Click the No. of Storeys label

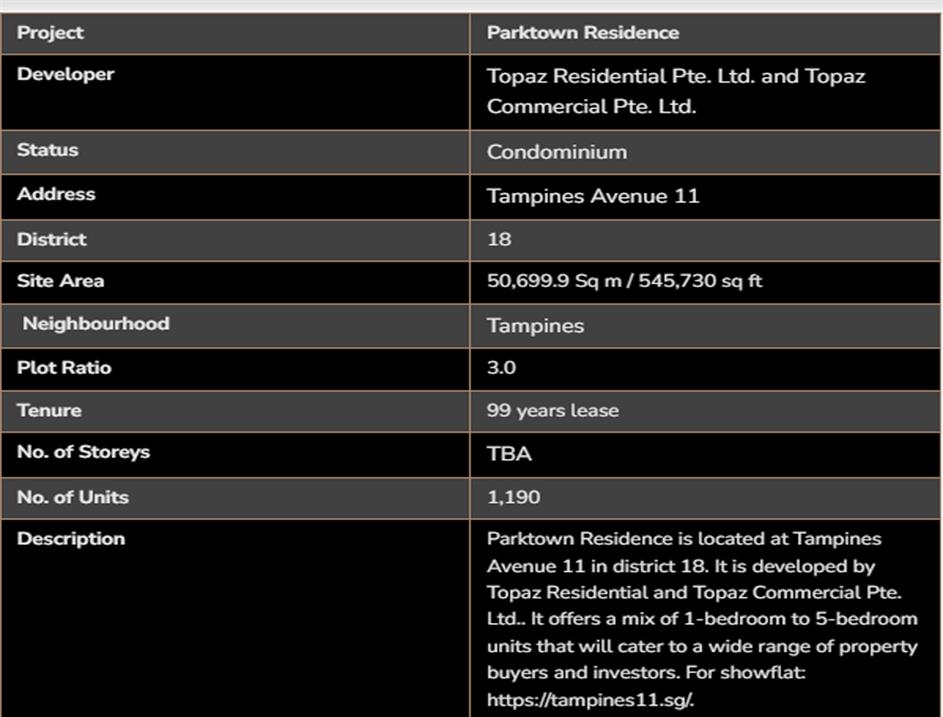[83, 452]
